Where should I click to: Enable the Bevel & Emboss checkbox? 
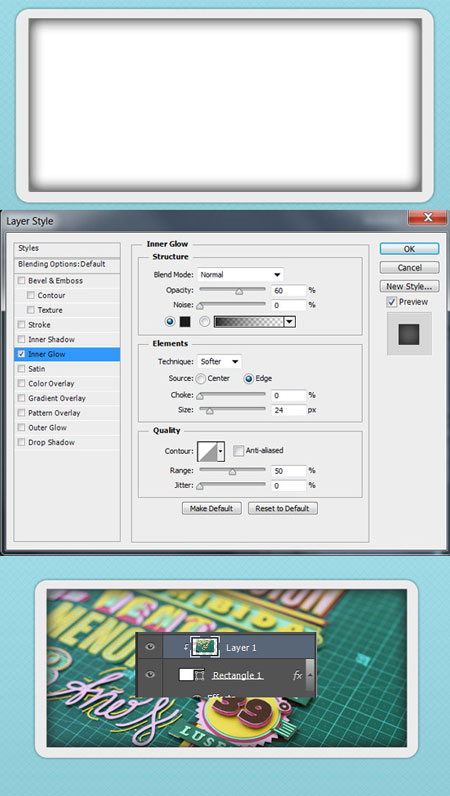click(21, 281)
